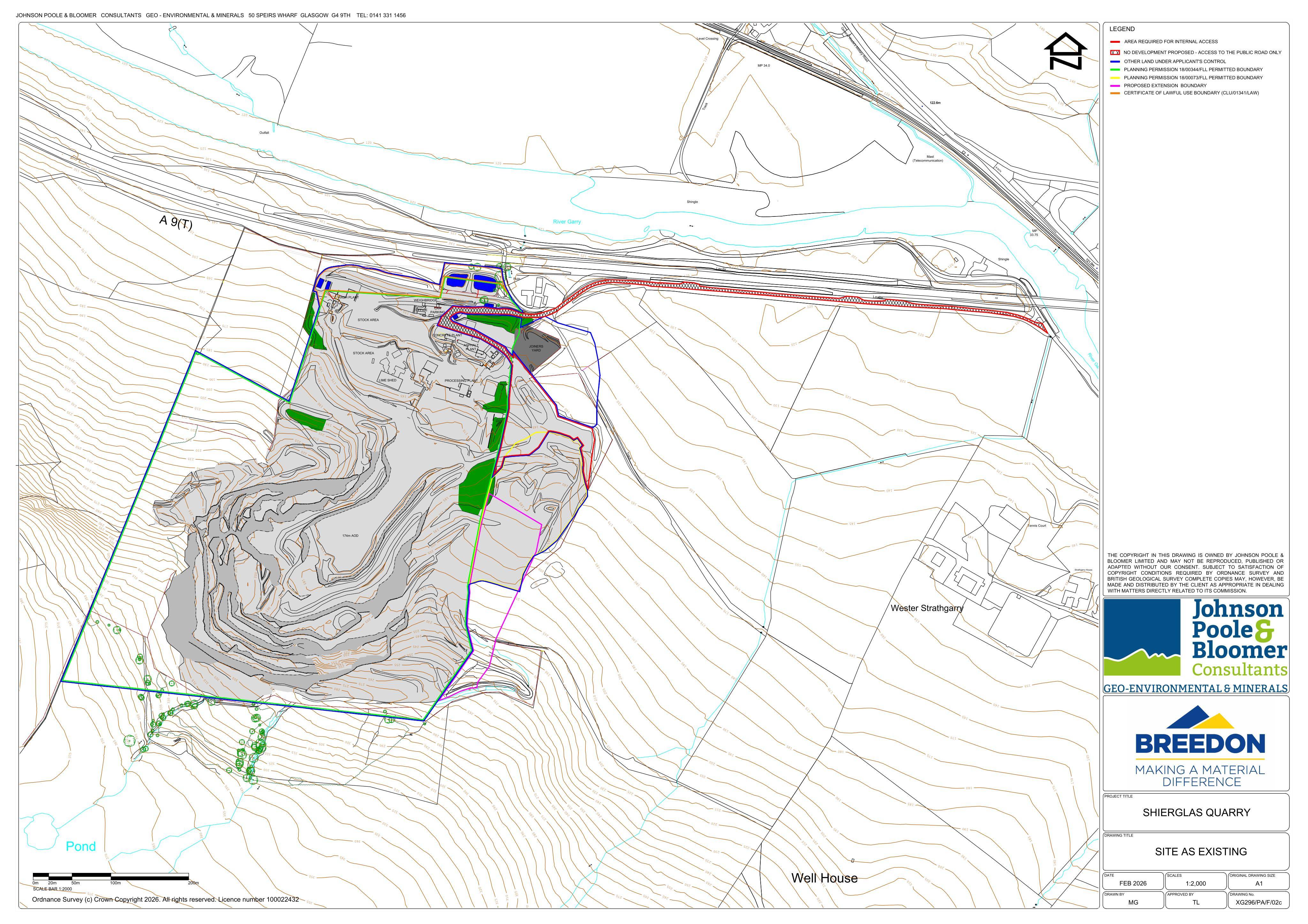The width and height of the screenshot is (1308, 924).
Task: Click the hatched no-development legend swatch
Action: click(x=1115, y=52)
